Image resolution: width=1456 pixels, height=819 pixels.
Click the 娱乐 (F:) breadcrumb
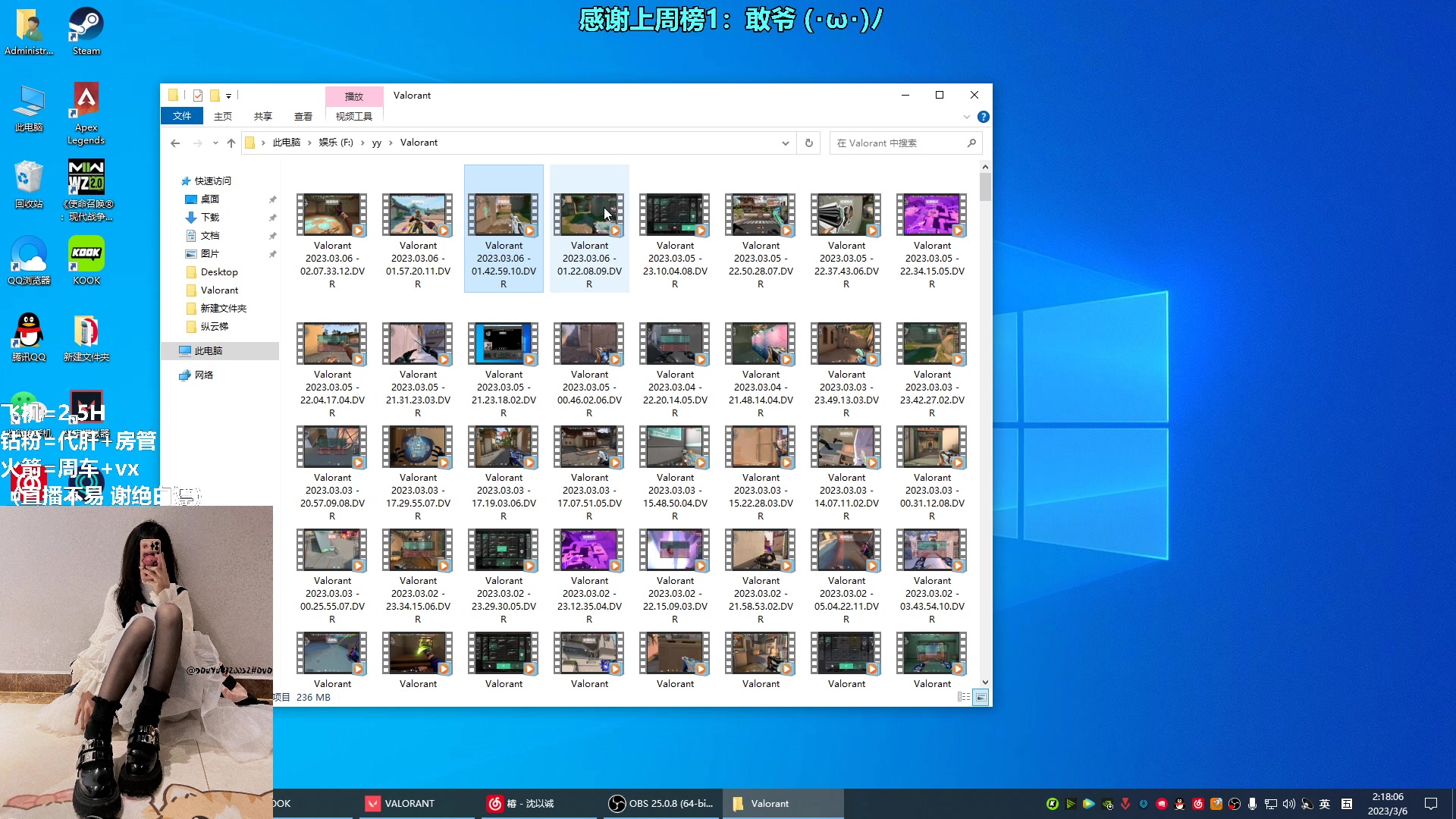coord(336,143)
